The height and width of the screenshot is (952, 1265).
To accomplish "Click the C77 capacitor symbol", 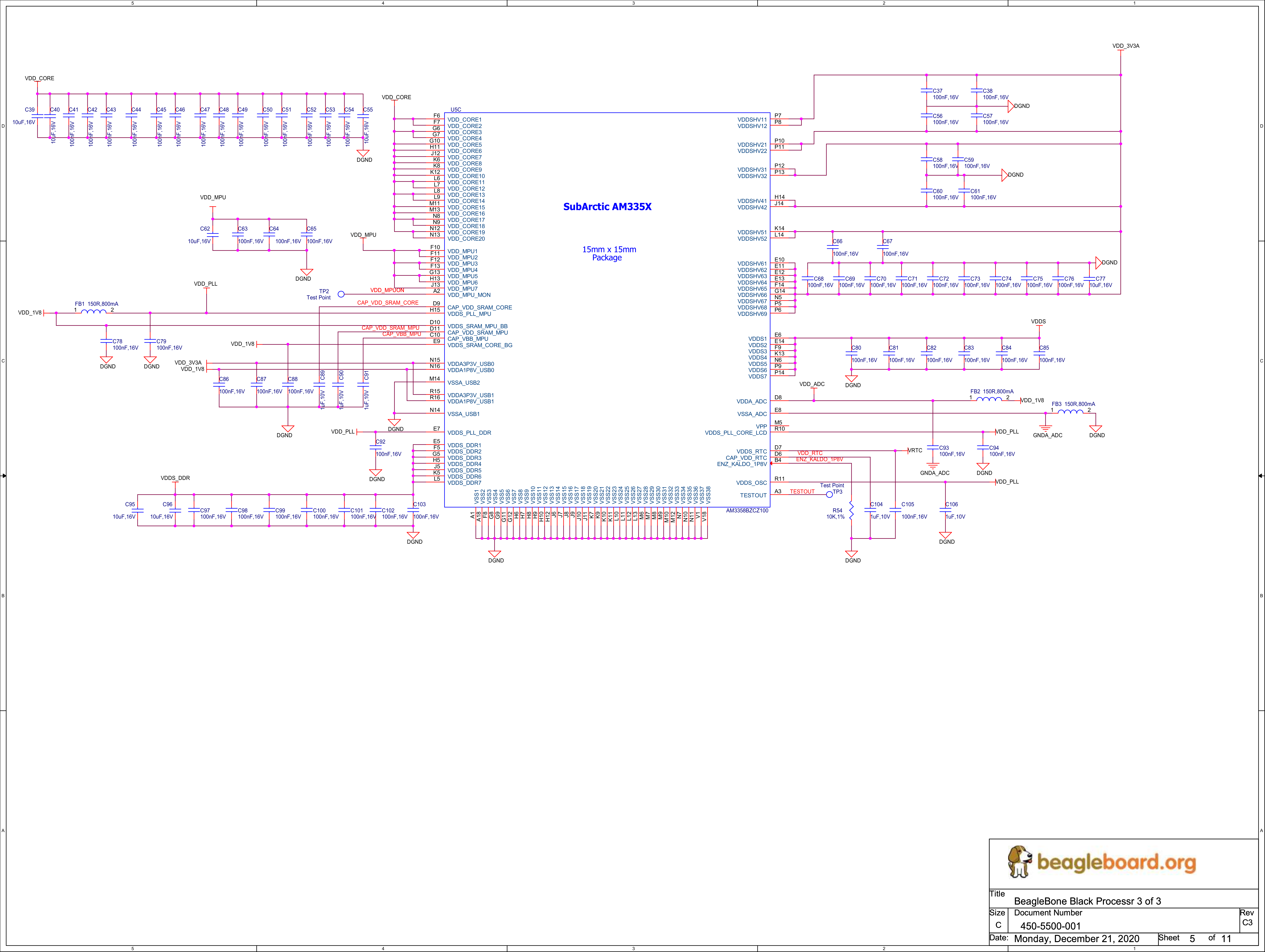I will 1089,279.
